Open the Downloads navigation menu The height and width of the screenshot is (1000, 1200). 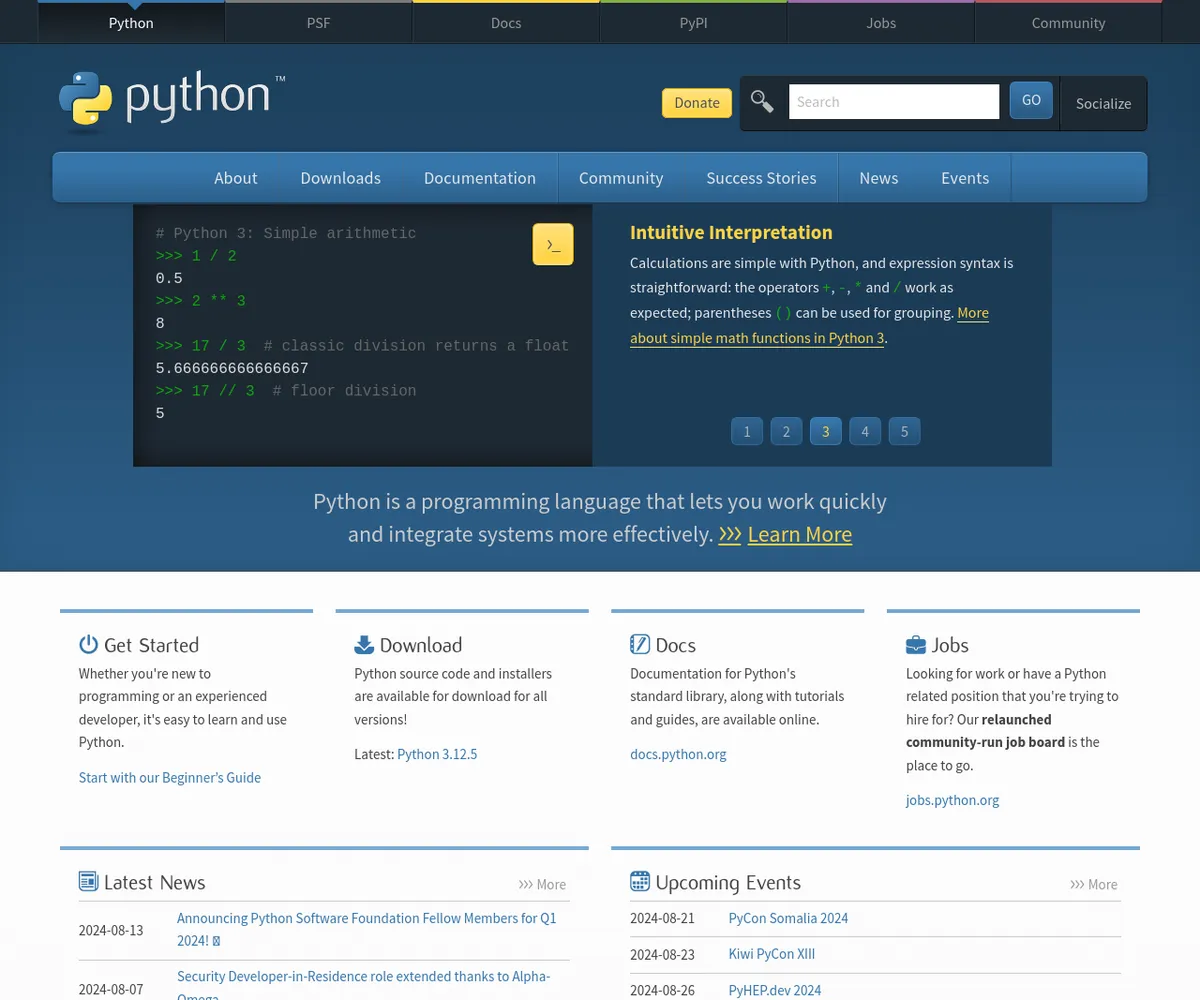[x=340, y=178]
